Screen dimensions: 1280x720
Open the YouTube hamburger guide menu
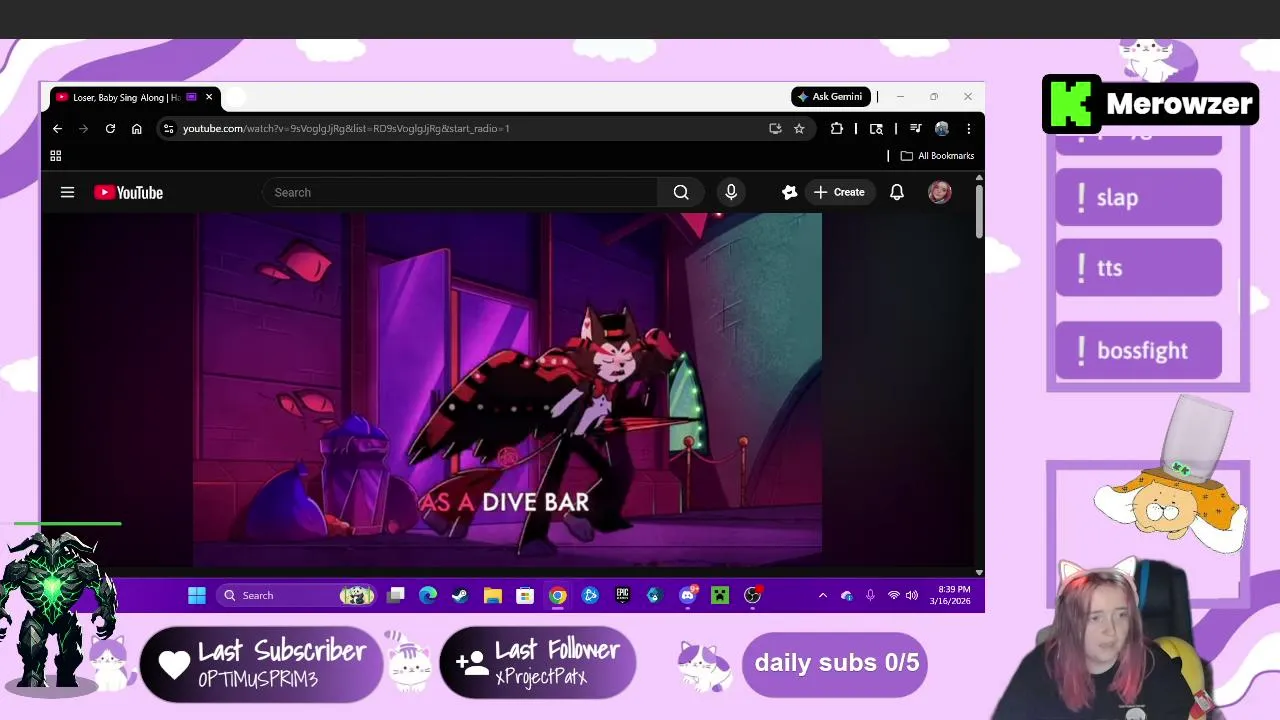[x=68, y=192]
